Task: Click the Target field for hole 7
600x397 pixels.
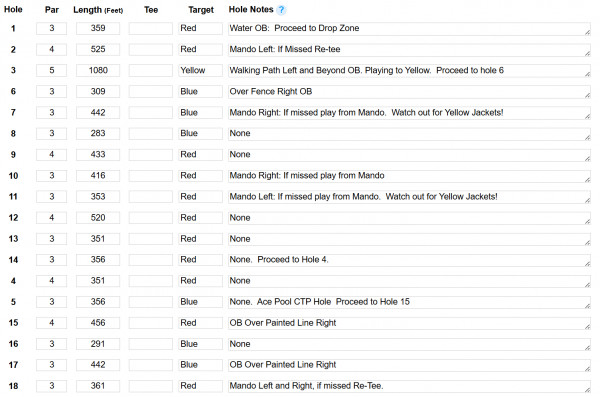Action: point(200,113)
